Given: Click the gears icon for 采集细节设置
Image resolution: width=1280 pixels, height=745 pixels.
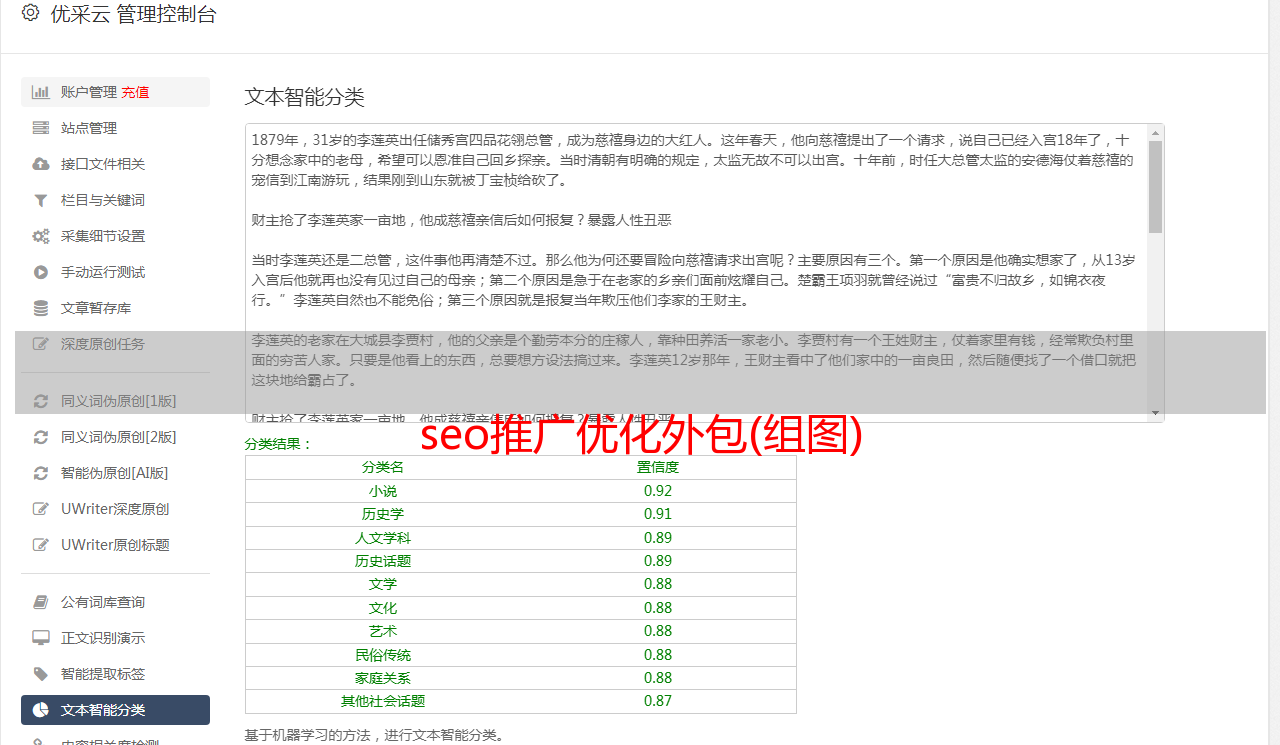Looking at the screenshot, I should click(41, 236).
